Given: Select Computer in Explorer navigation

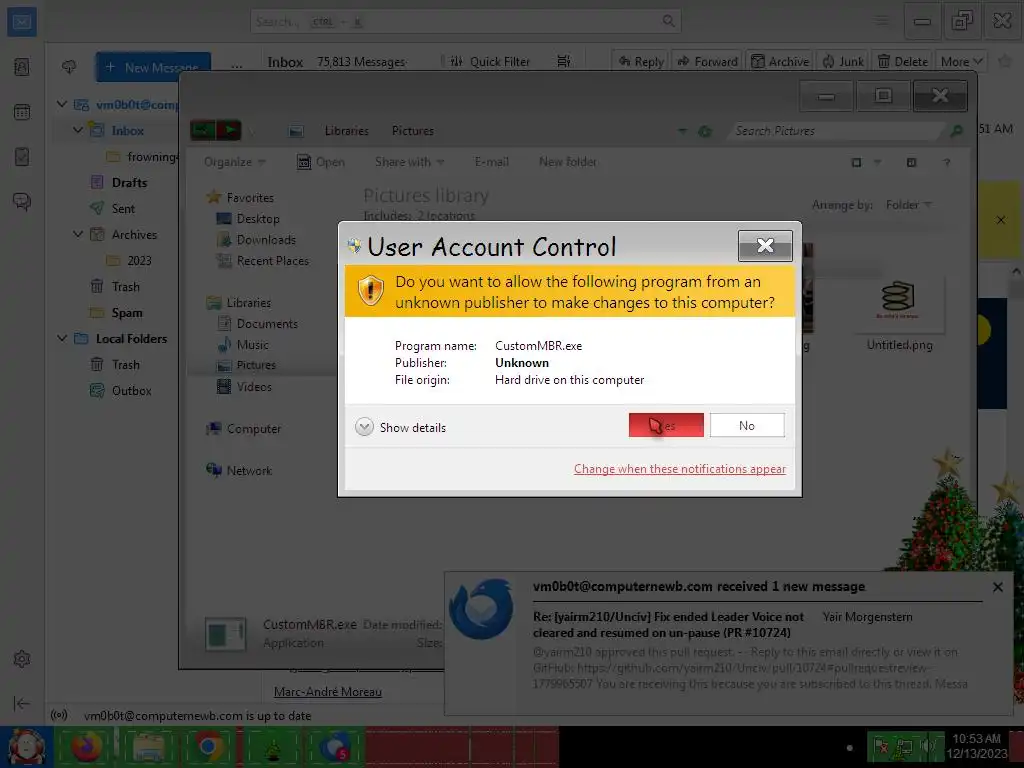Looking at the screenshot, I should (253, 428).
